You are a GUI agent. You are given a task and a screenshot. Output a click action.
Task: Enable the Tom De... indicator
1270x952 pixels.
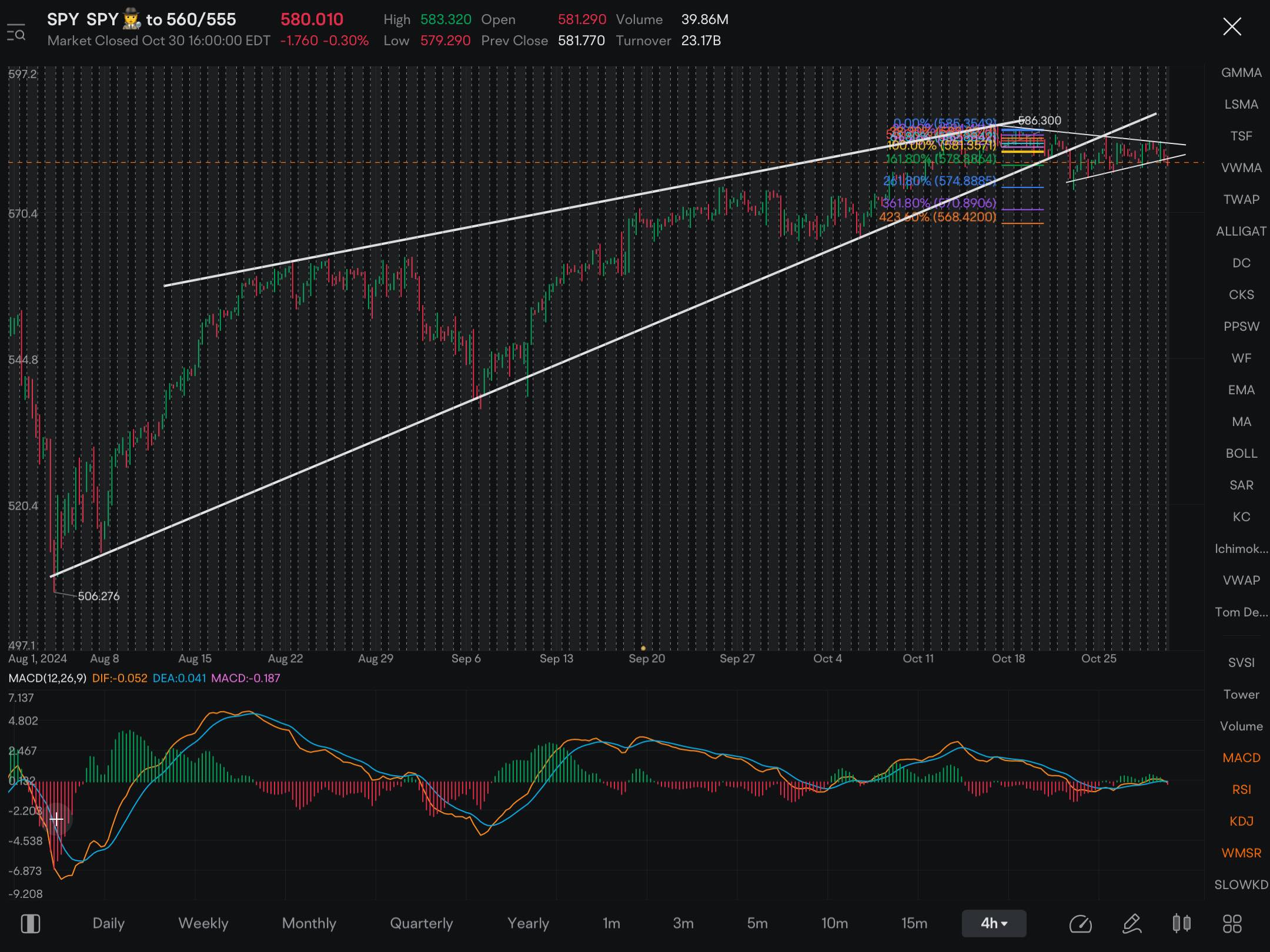pos(1241,612)
